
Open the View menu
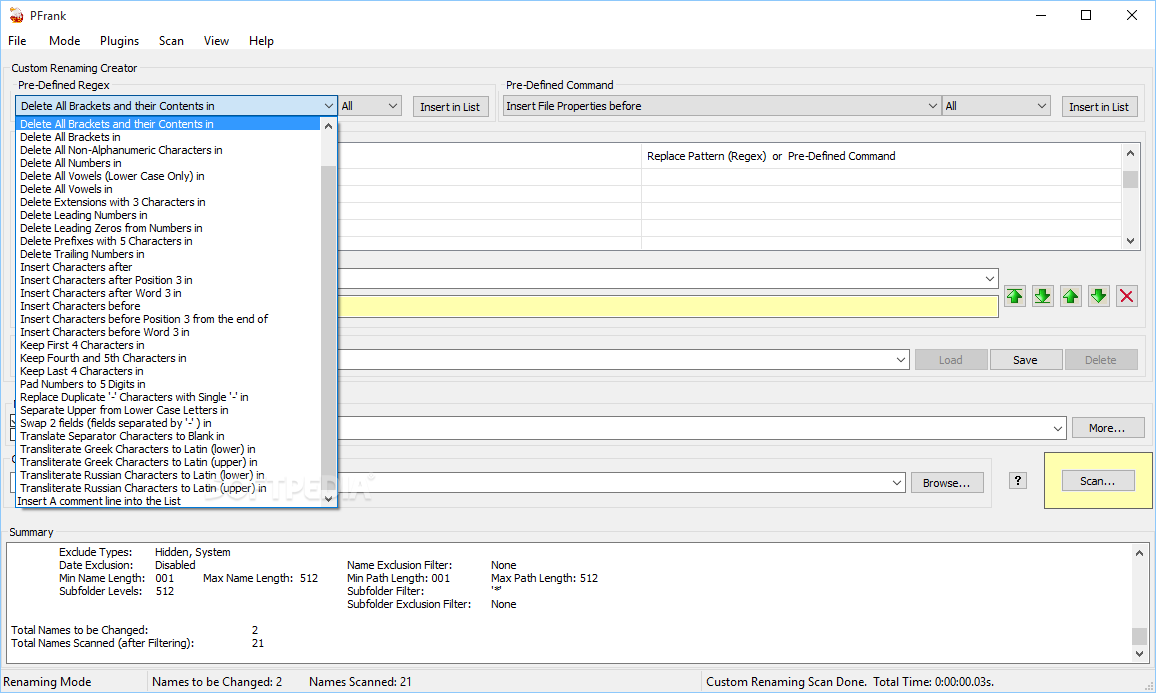click(216, 41)
